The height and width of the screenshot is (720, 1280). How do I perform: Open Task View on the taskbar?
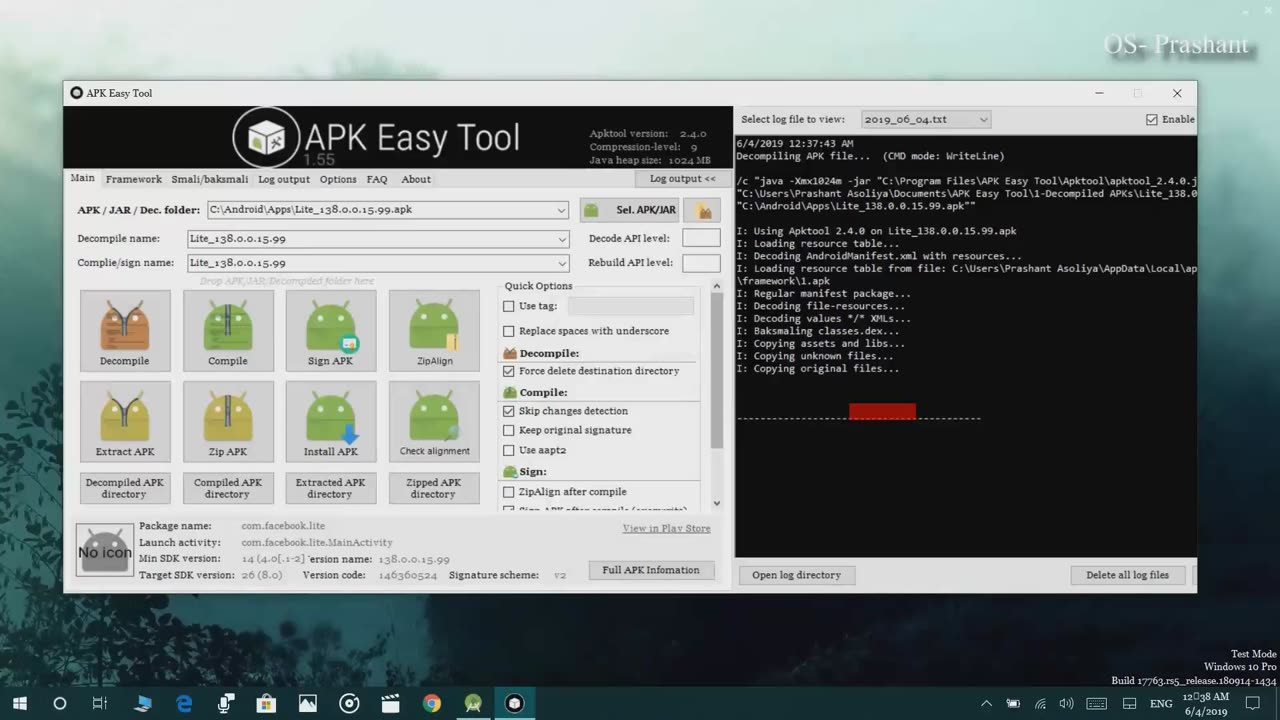(x=100, y=703)
